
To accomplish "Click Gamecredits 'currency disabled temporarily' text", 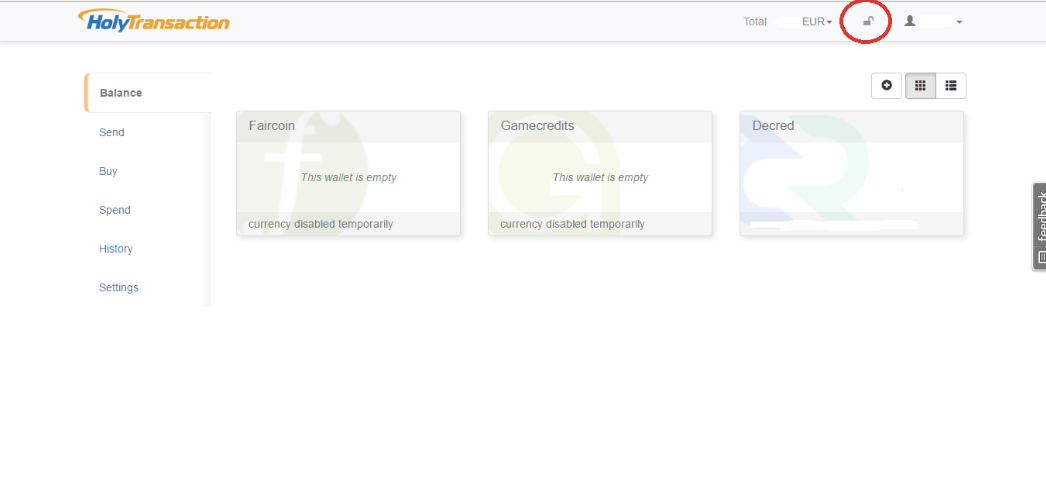I will [x=572, y=224].
